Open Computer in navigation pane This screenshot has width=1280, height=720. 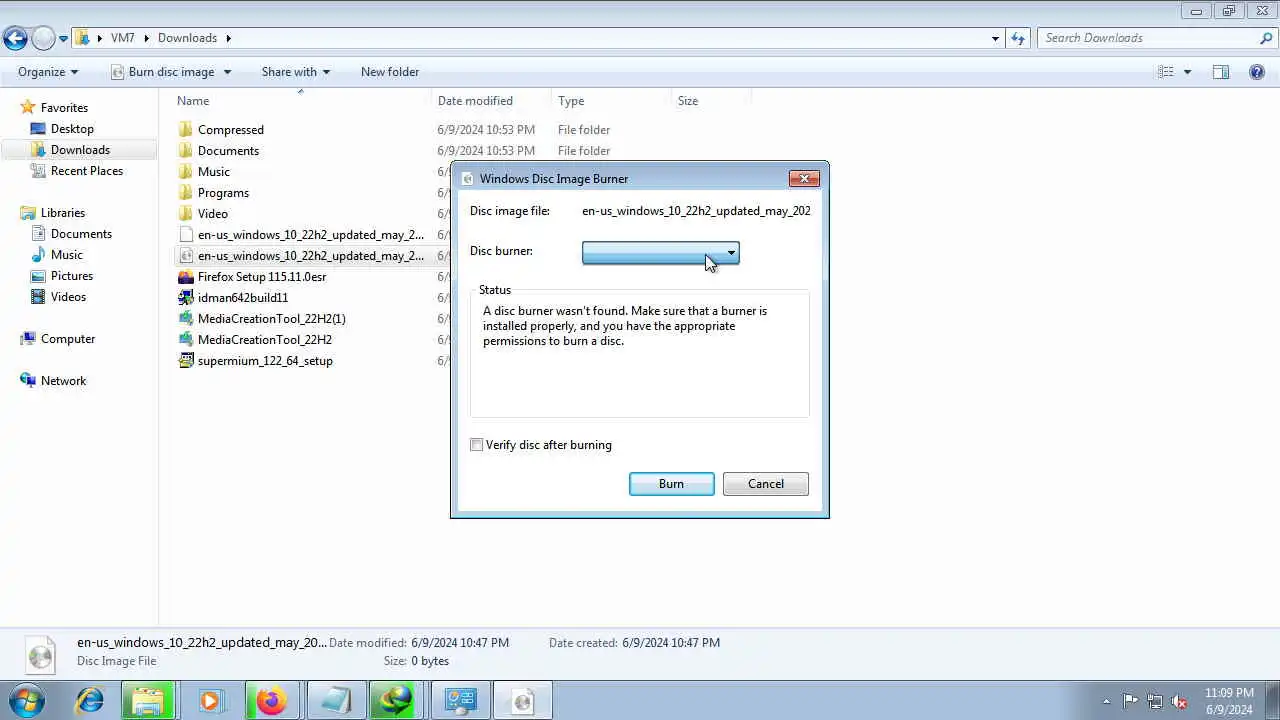[68, 339]
